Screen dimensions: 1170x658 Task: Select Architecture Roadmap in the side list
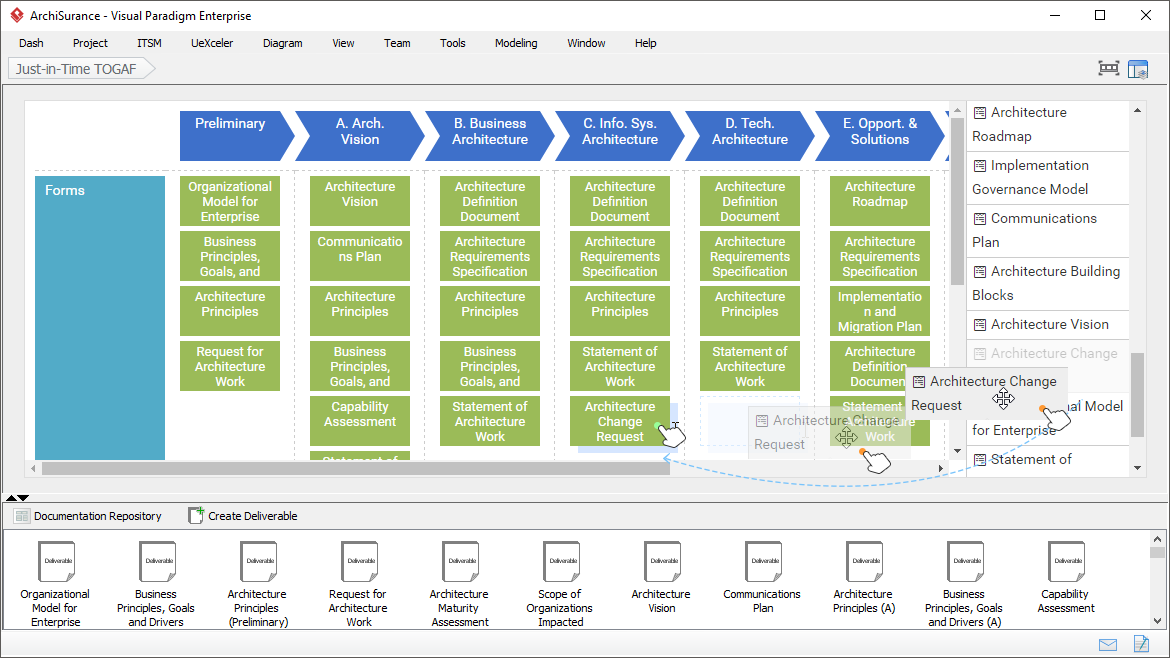pos(1048,125)
